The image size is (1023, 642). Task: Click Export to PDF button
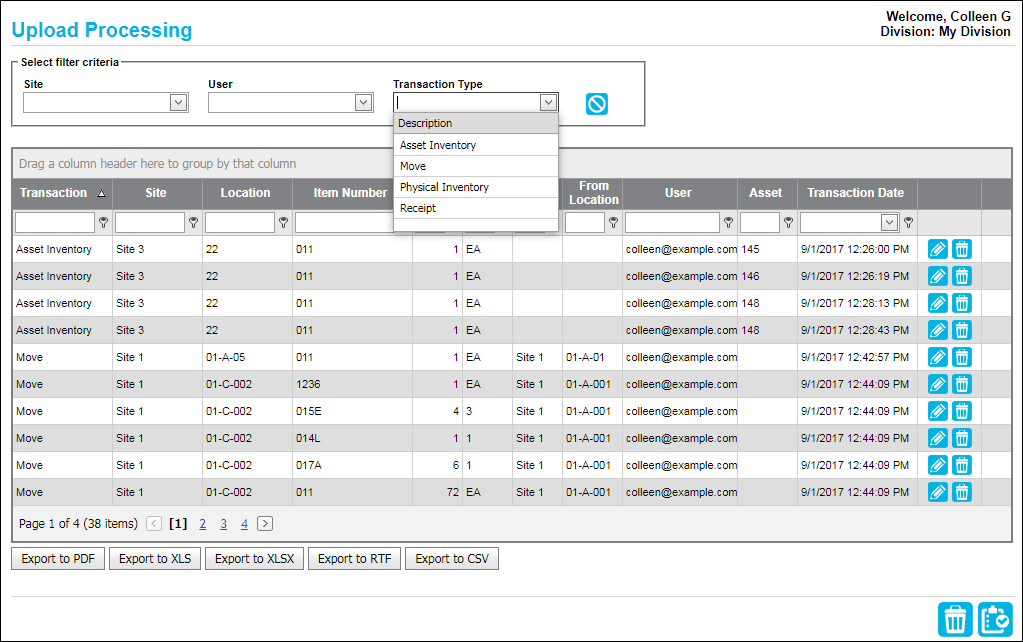tap(58, 558)
